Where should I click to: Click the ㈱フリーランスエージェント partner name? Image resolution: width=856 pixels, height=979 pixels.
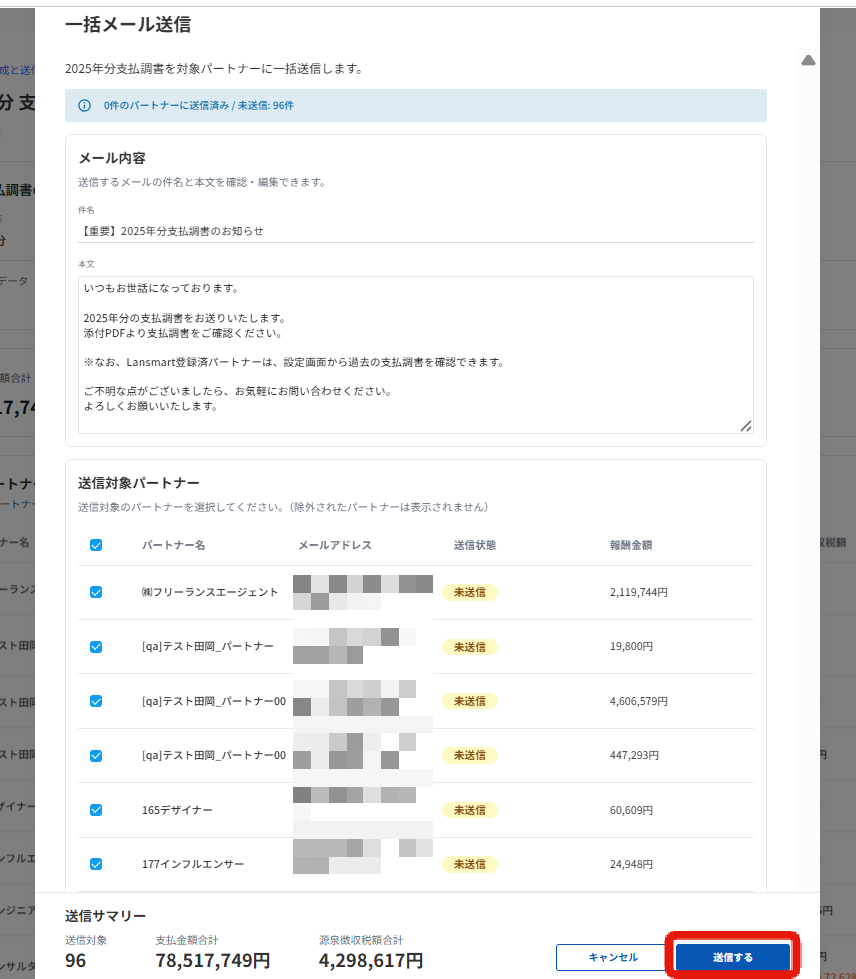pyautogui.click(x=210, y=592)
